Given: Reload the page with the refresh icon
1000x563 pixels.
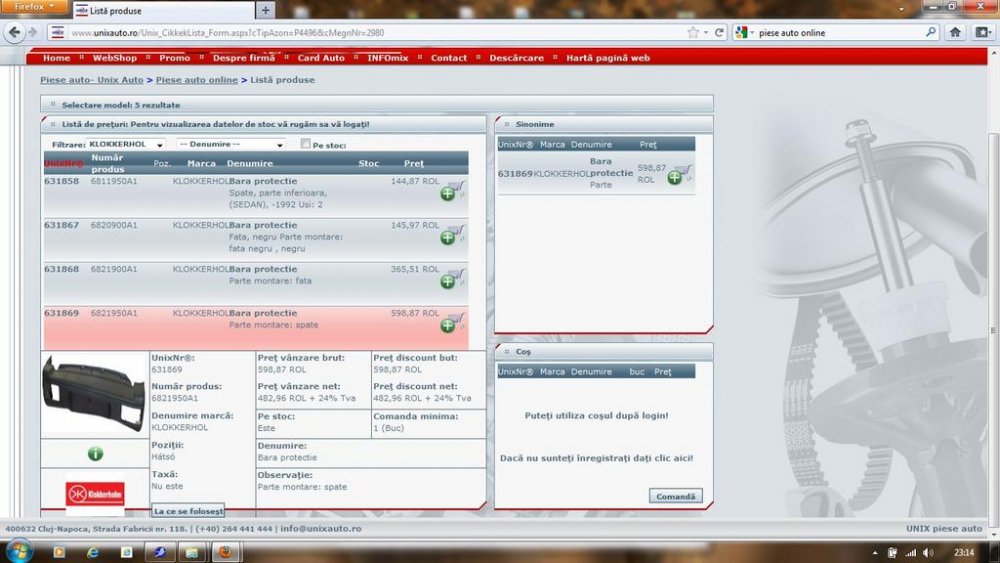Looking at the screenshot, I should [x=719, y=32].
